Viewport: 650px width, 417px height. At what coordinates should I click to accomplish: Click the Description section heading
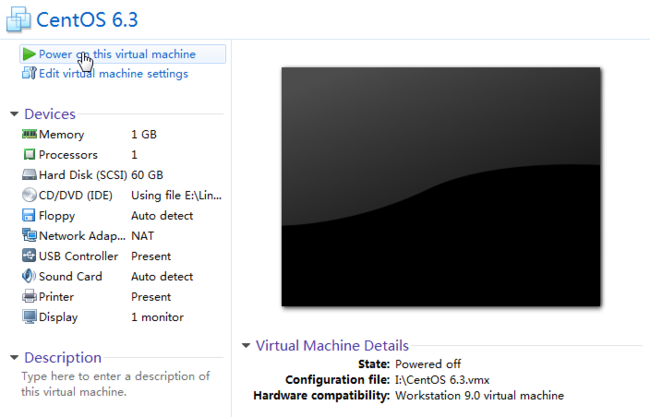coord(63,357)
